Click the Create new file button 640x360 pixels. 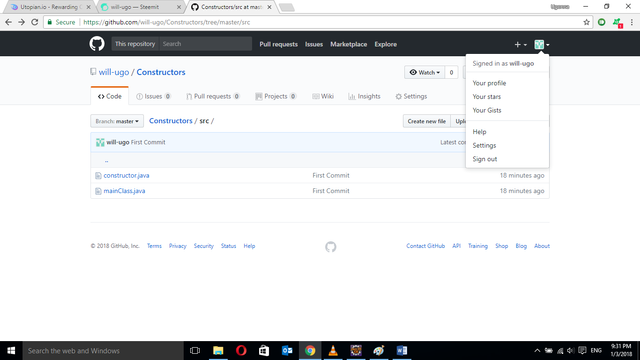[427, 121]
